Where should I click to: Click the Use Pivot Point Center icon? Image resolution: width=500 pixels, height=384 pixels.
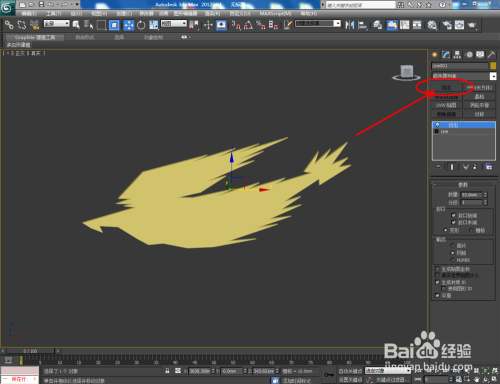point(194,25)
